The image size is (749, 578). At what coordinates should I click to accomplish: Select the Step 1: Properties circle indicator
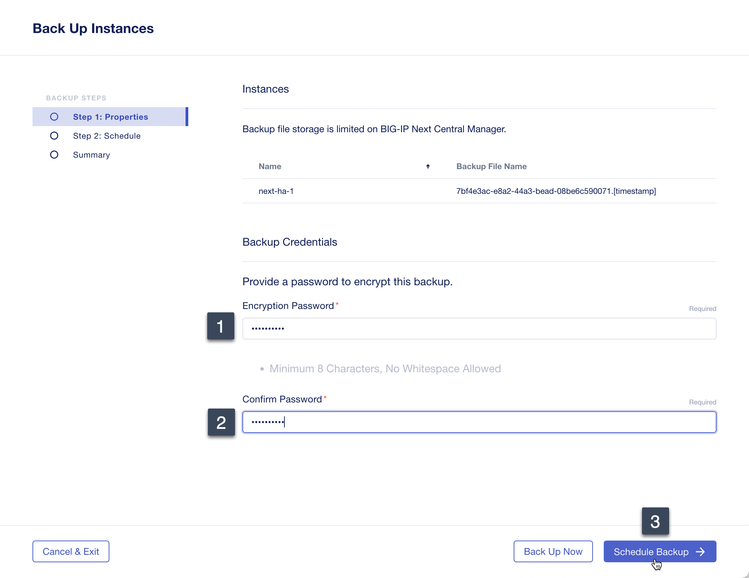(54, 117)
